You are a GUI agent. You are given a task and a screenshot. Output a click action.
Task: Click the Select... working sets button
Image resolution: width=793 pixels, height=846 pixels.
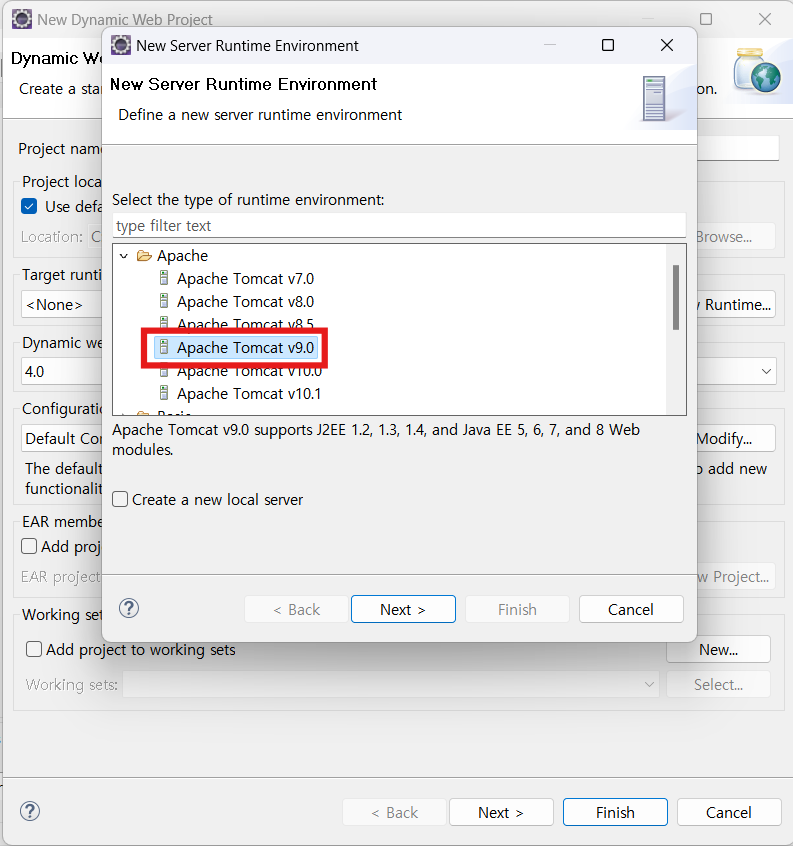click(719, 684)
